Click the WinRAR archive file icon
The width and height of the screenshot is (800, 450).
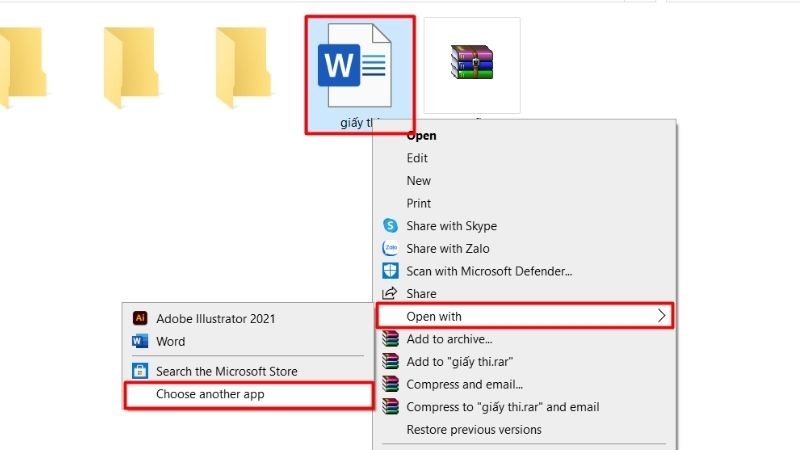tap(472, 65)
